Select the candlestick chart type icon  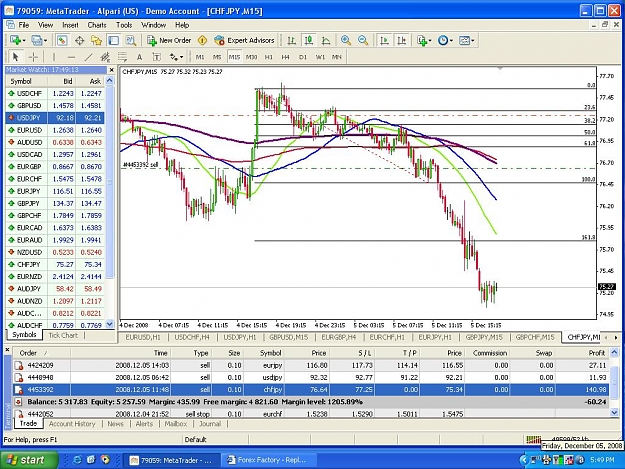coord(308,40)
